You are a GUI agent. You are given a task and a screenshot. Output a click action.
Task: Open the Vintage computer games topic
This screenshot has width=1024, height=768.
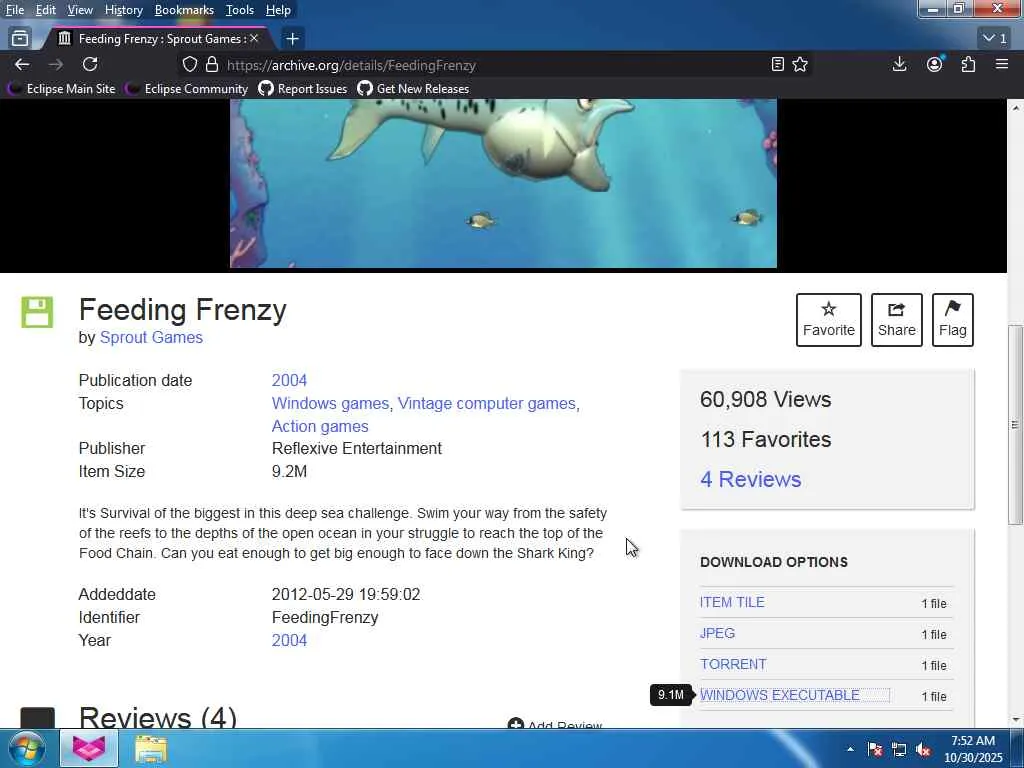click(487, 404)
